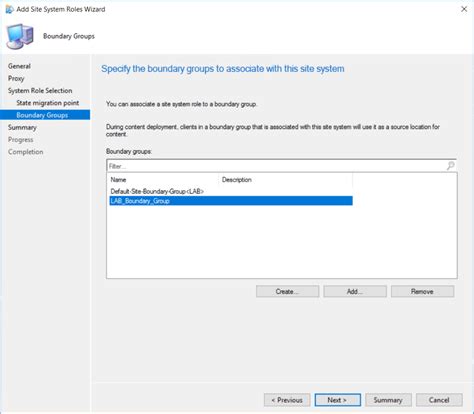Open the General wizard page
Image resolution: width=474 pixels, height=414 pixels.
click(x=19, y=66)
